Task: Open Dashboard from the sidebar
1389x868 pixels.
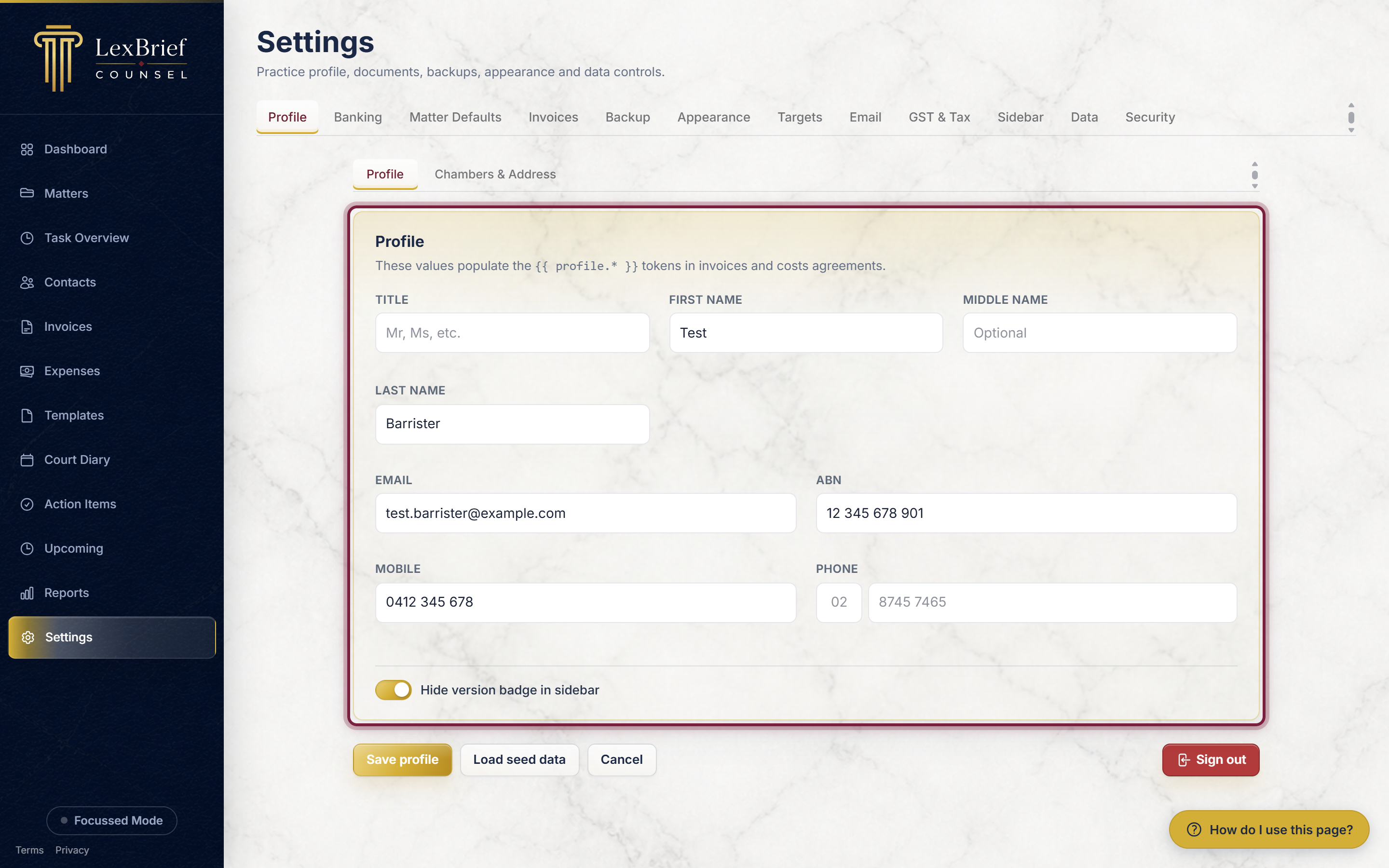Action: (112, 149)
